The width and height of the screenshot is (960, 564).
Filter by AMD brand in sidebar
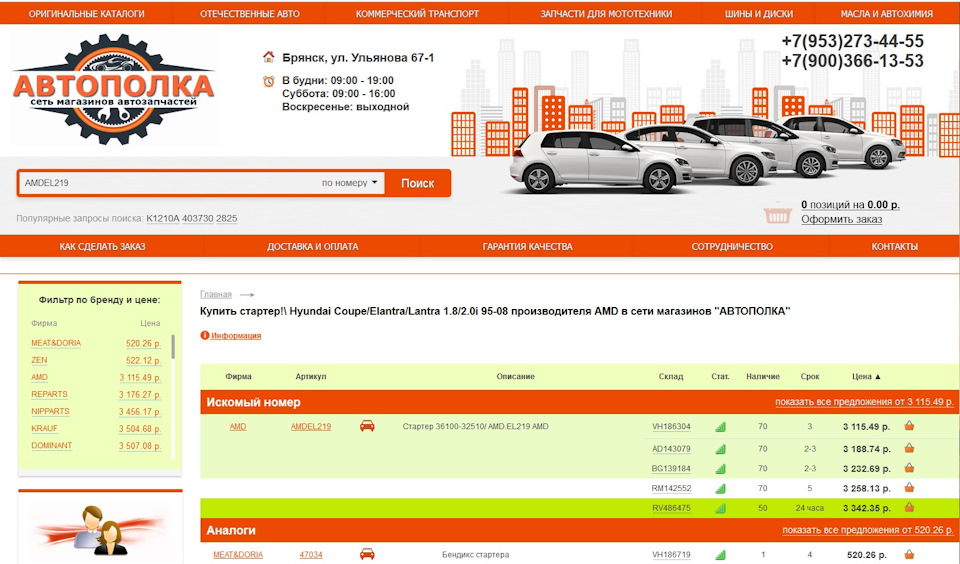coord(39,377)
